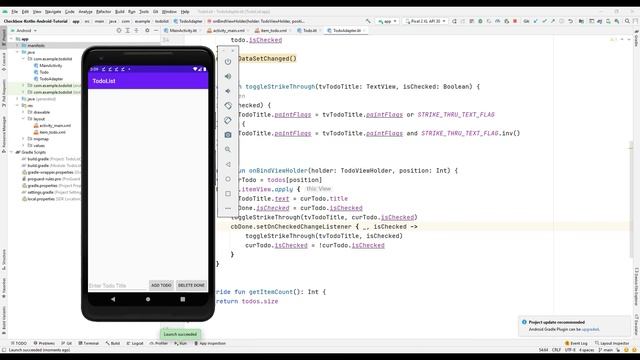The image size is (640, 360).
Task: Hide the project panel with minus icon
Action: pos(156,30)
